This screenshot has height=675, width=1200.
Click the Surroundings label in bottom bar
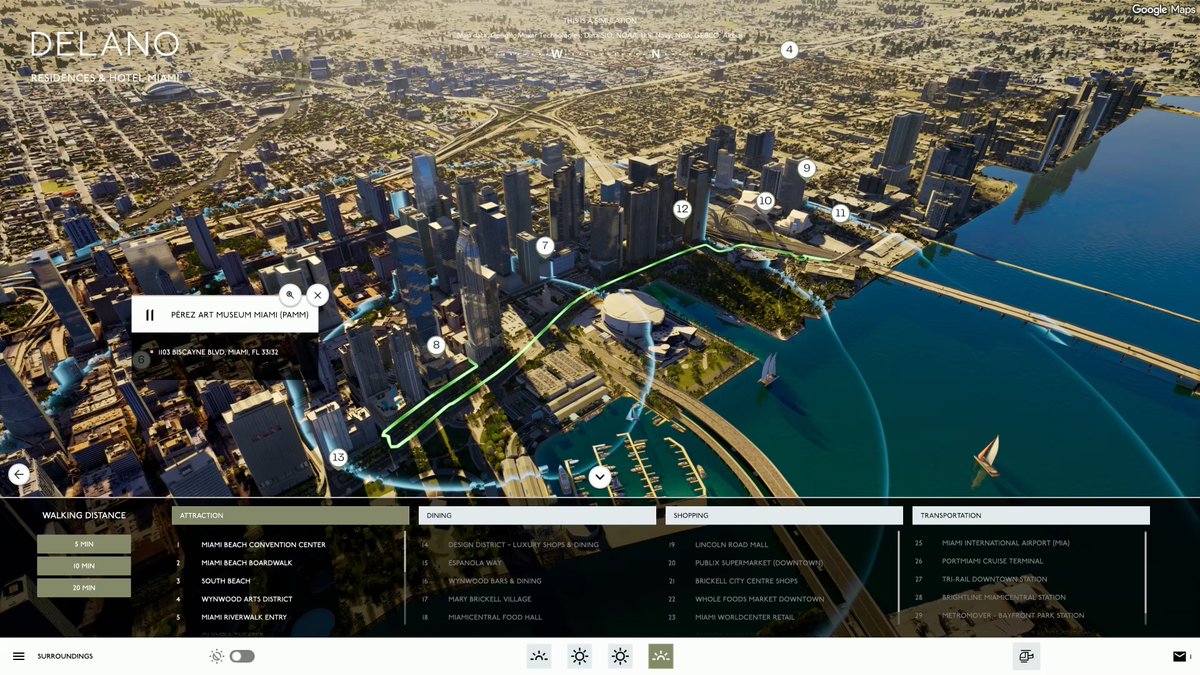(65, 656)
